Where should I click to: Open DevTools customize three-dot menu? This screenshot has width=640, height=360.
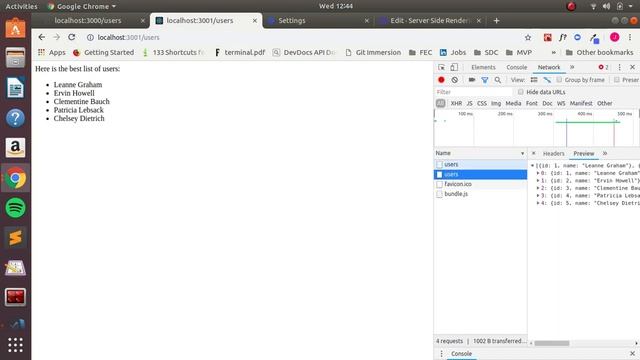click(620, 67)
